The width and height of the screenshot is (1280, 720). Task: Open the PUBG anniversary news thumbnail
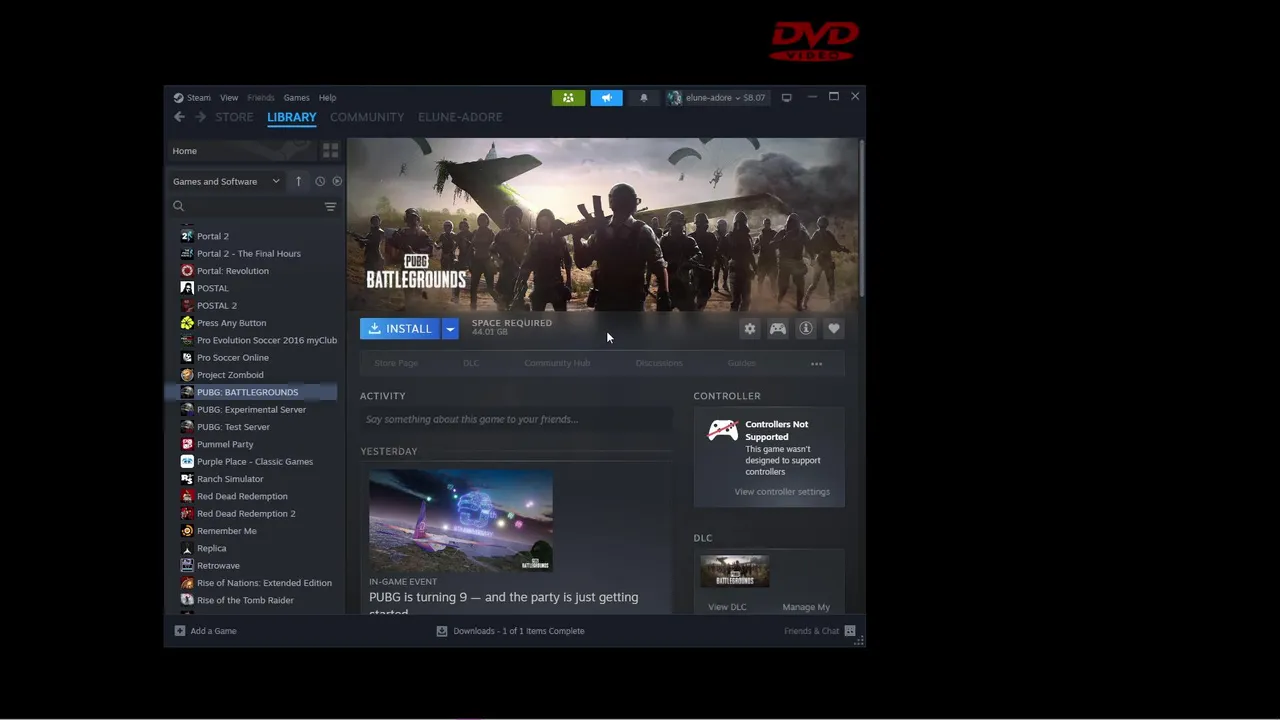[x=461, y=521]
